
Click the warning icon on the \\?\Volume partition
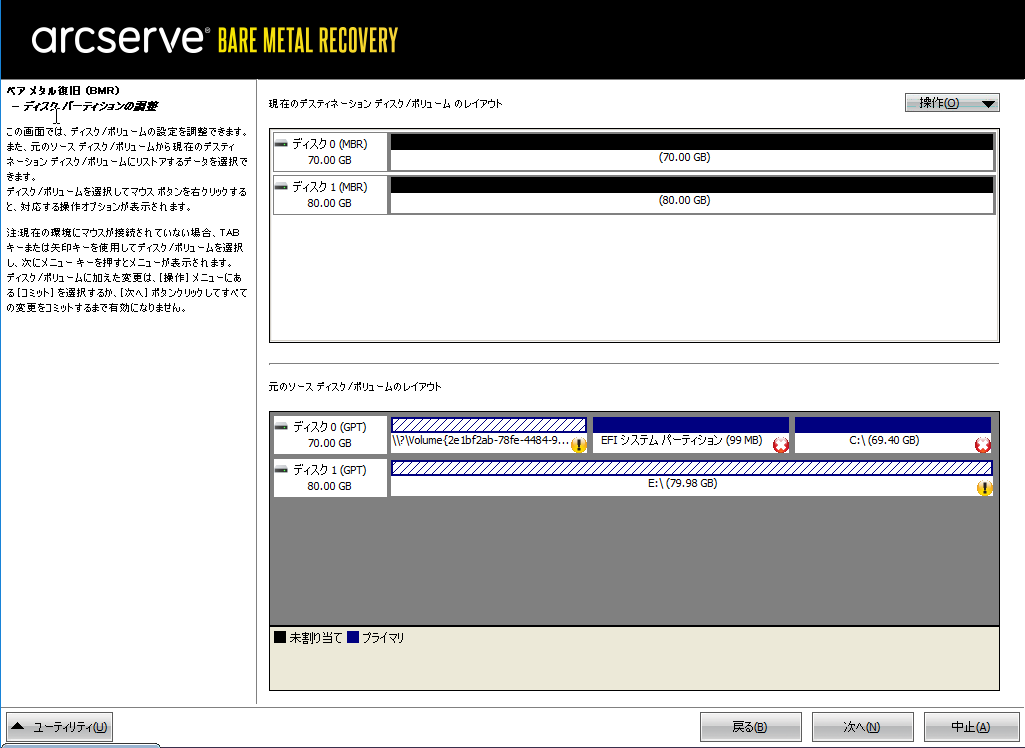coord(579,445)
